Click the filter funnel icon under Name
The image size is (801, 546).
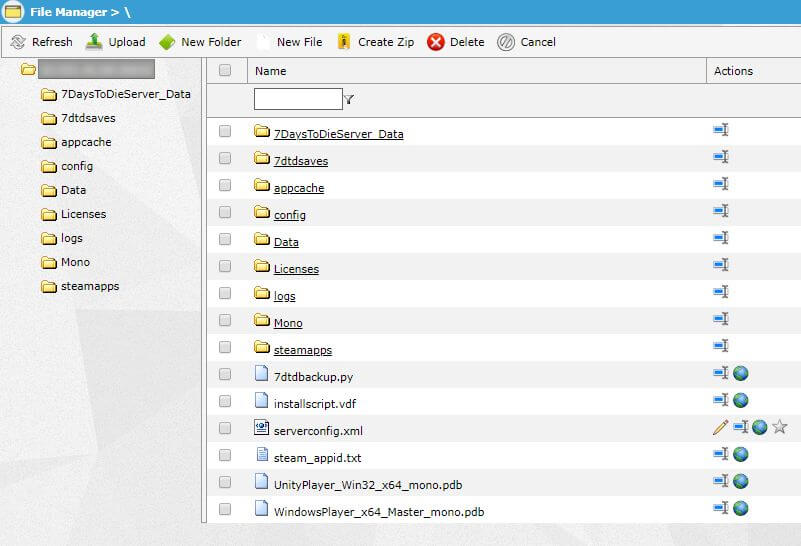[349, 99]
